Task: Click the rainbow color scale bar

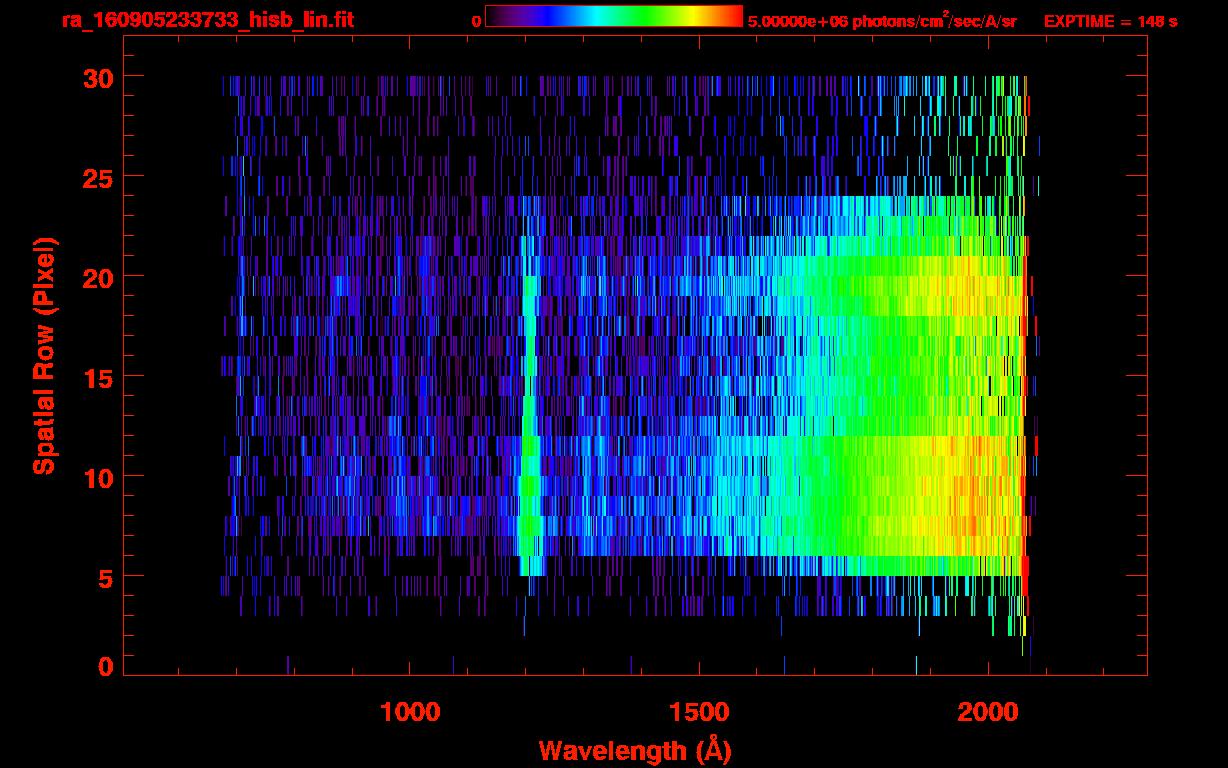Action: coord(614,16)
